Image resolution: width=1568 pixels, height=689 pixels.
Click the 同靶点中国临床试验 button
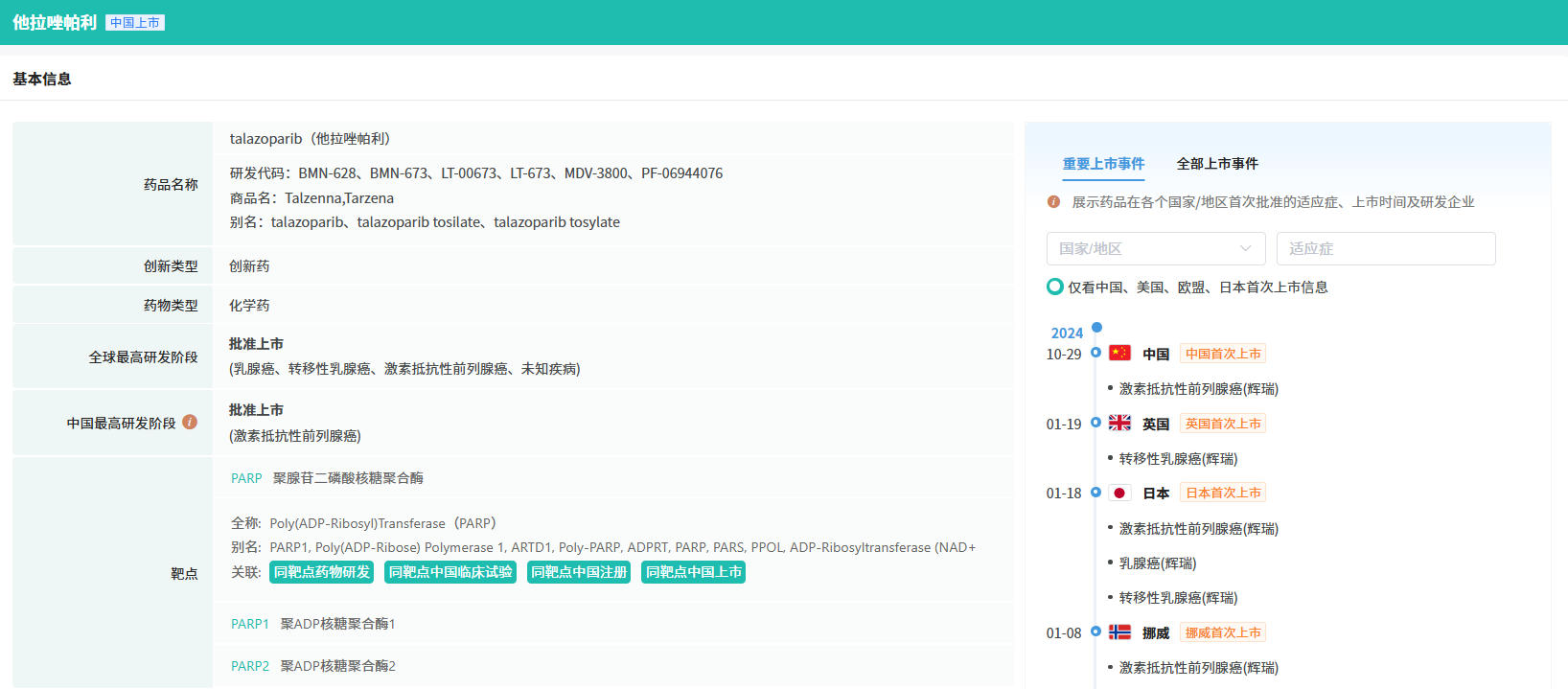[450, 572]
